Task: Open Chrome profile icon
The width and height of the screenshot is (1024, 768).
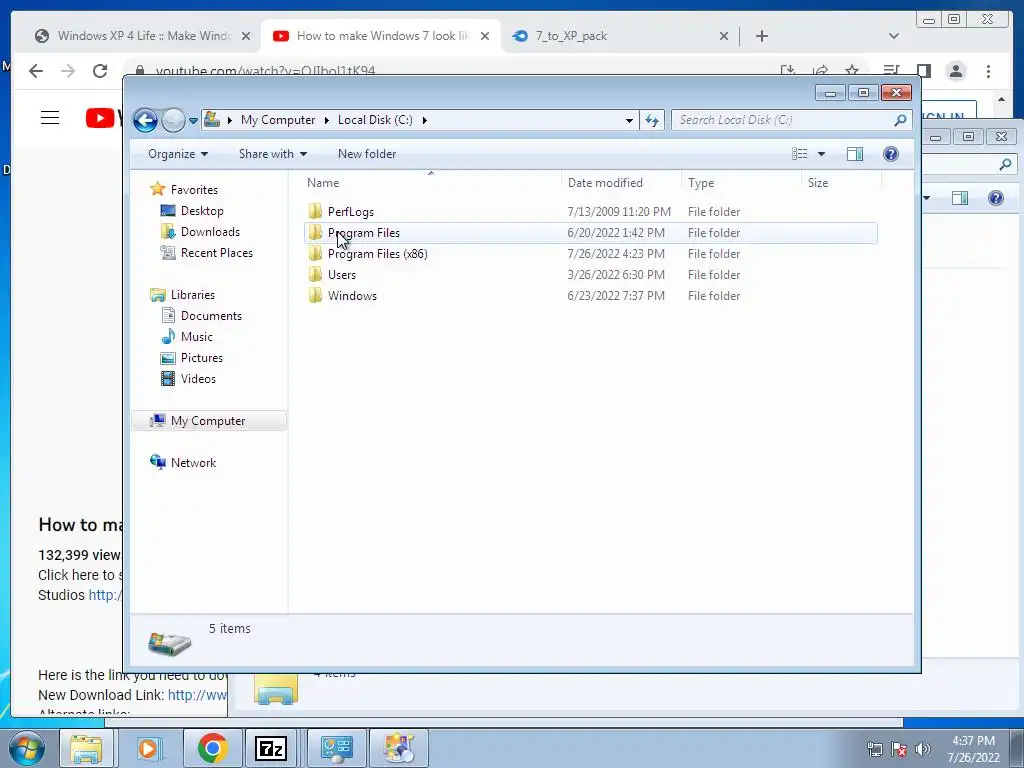Action: [956, 71]
